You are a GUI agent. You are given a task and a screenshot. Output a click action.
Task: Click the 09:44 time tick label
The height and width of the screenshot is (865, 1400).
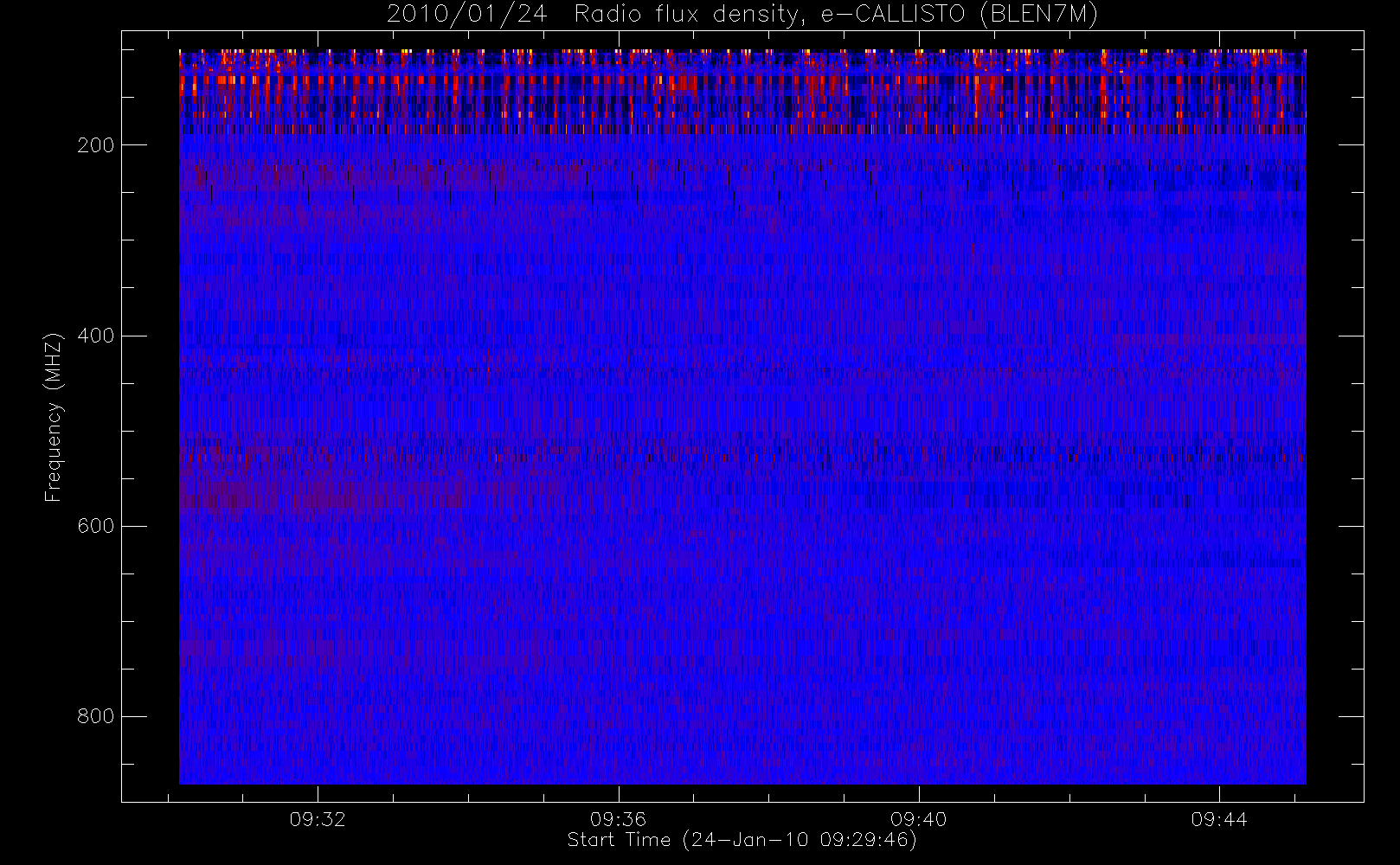tap(1219, 819)
